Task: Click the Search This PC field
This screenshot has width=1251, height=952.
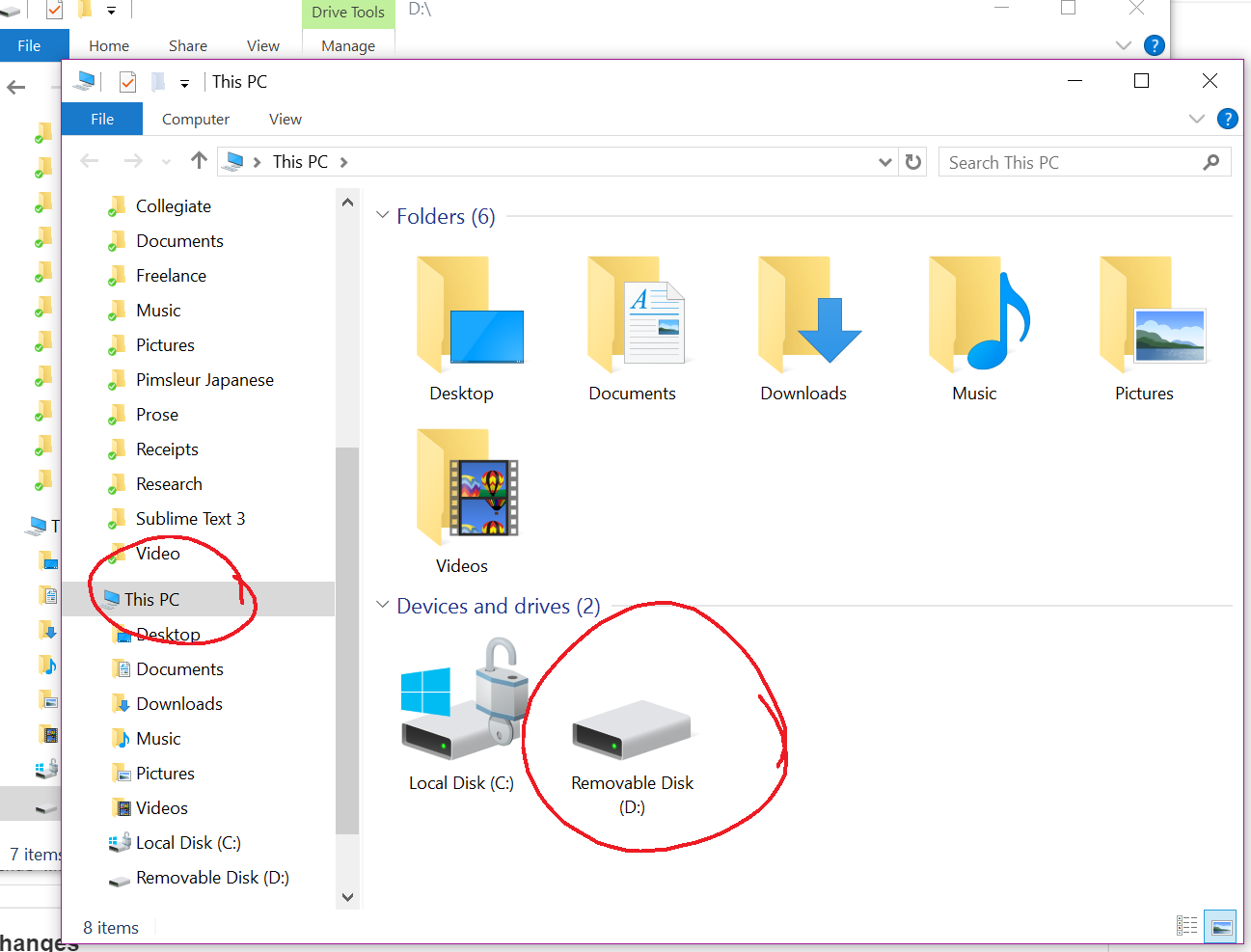Action: [1071, 162]
